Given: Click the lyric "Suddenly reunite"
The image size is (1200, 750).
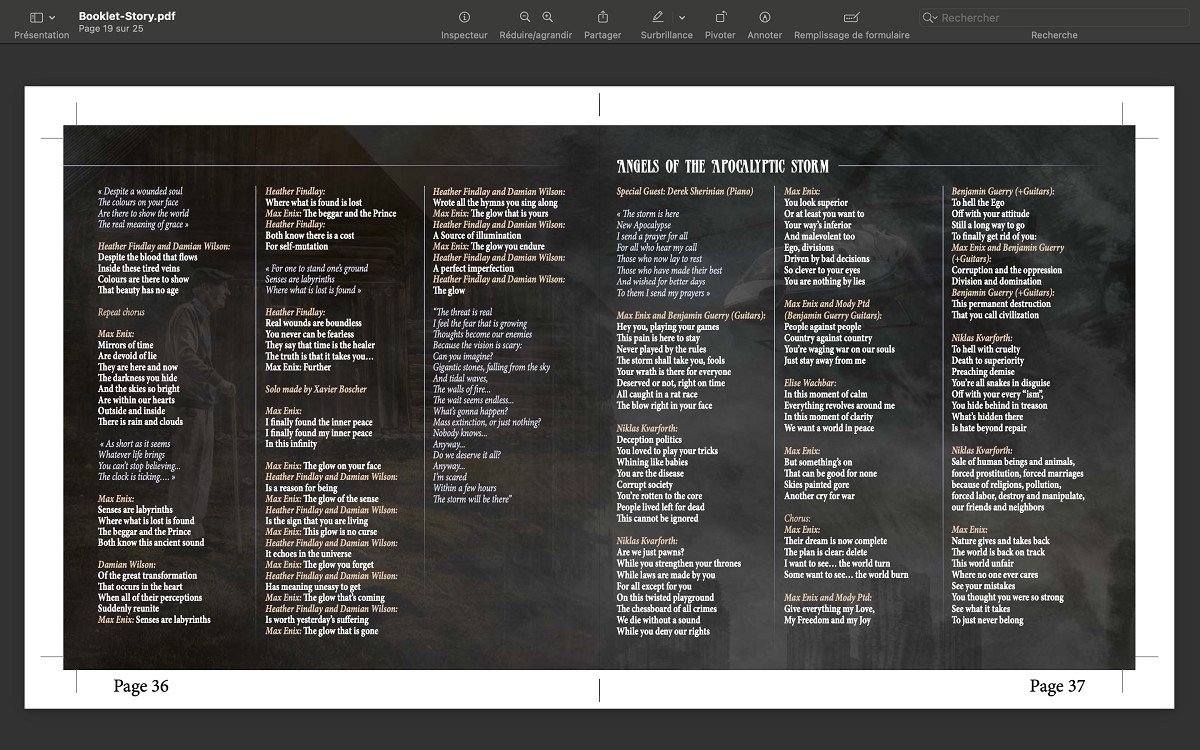Looking at the screenshot, I should 130,609.
